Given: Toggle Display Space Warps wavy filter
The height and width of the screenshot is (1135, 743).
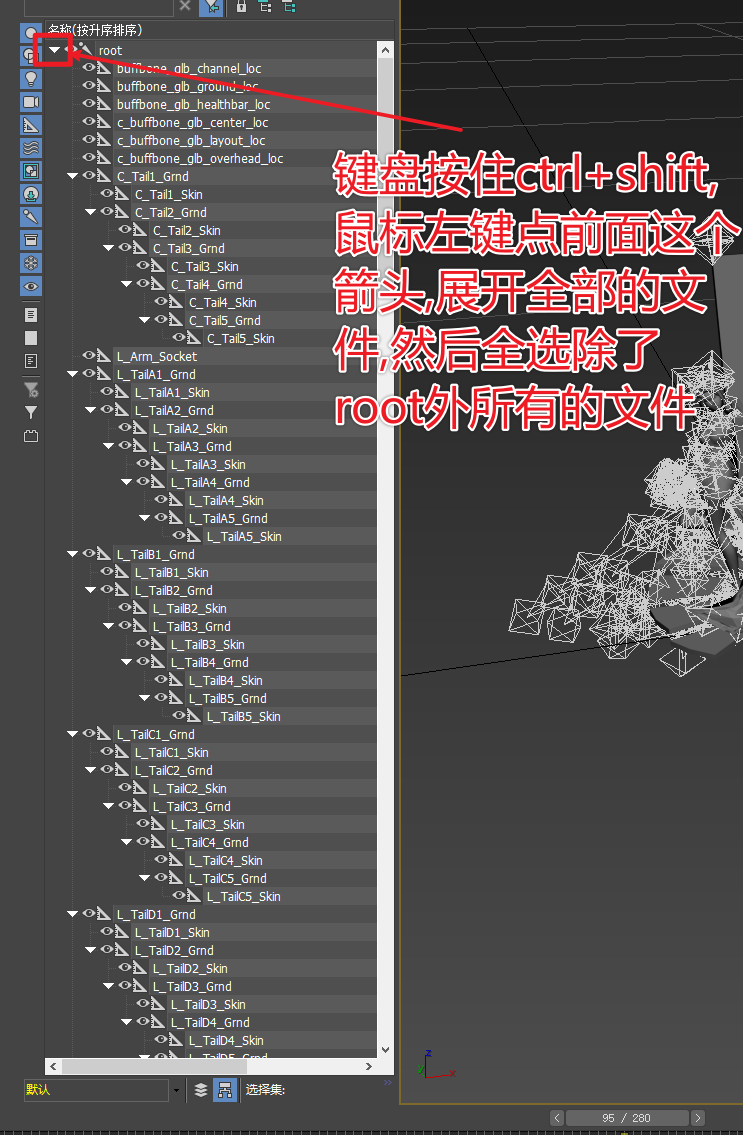Looking at the screenshot, I should [x=30, y=148].
